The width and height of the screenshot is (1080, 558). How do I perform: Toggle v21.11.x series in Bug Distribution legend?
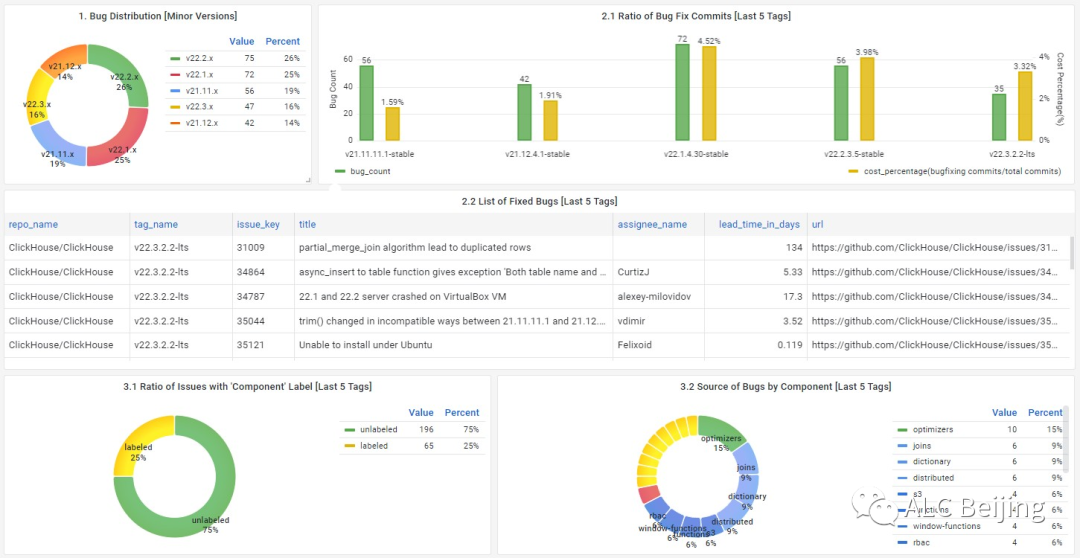pos(202,91)
